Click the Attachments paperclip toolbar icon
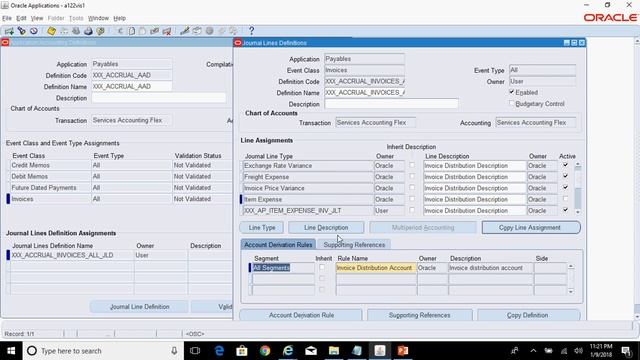This screenshot has height=360, width=640. pyautogui.click(x=222, y=31)
